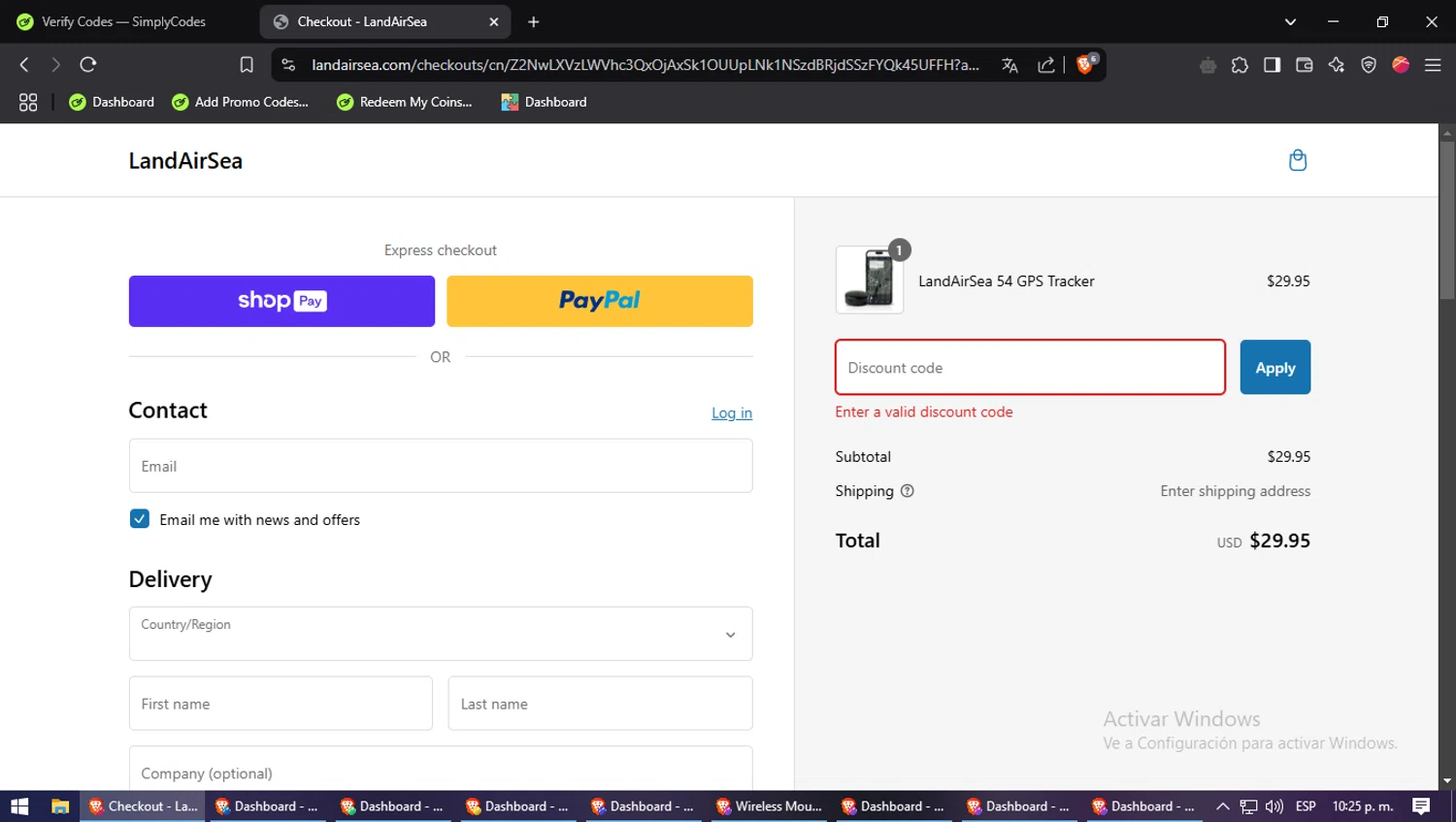Click the GPS Tracker product thumbnail
Viewport: 1456px width, 822px height.
[870, 279]
